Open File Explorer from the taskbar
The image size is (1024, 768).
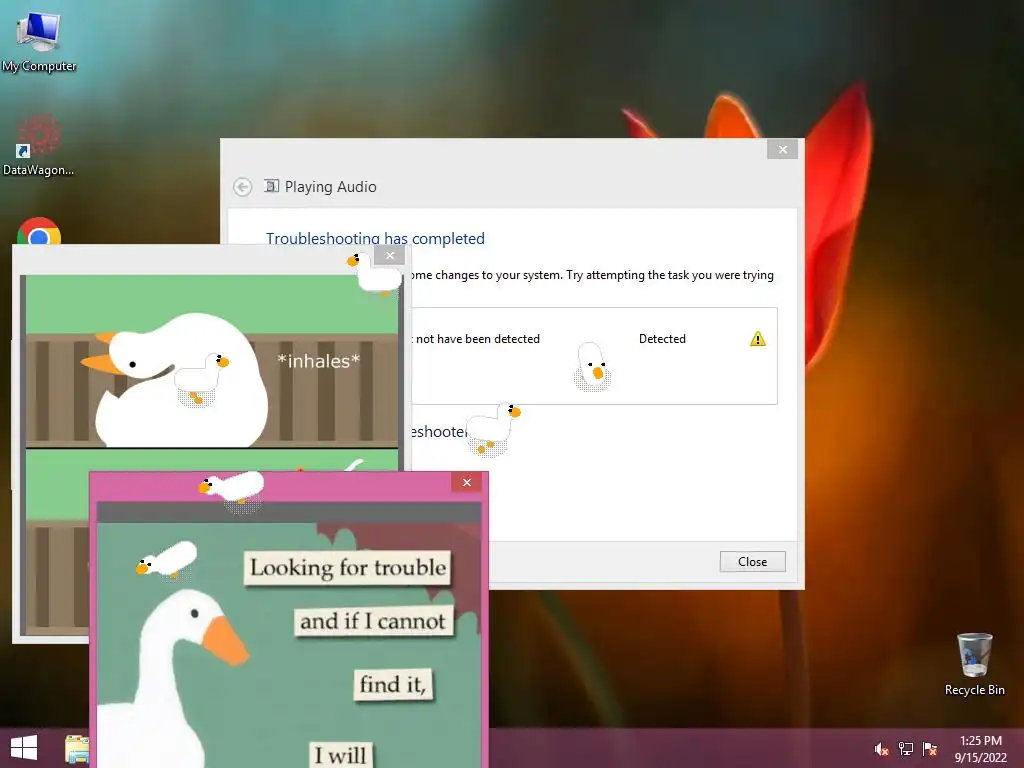(76, 748)
